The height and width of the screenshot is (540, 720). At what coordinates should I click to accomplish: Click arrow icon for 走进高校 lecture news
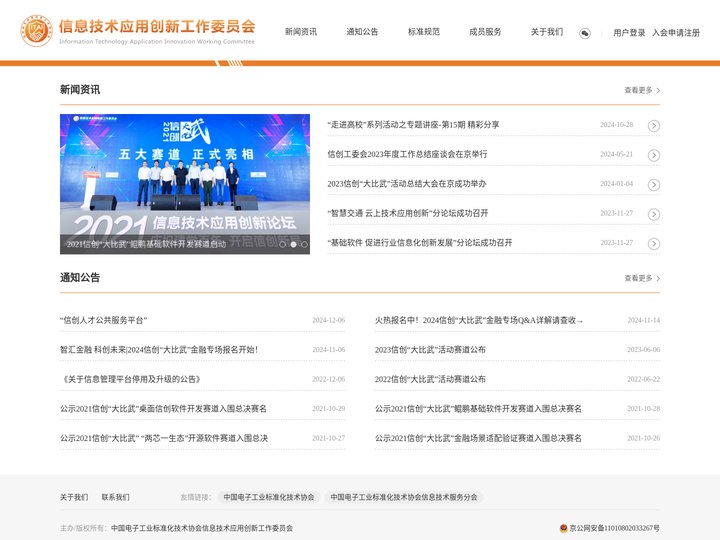coord(654,126)
